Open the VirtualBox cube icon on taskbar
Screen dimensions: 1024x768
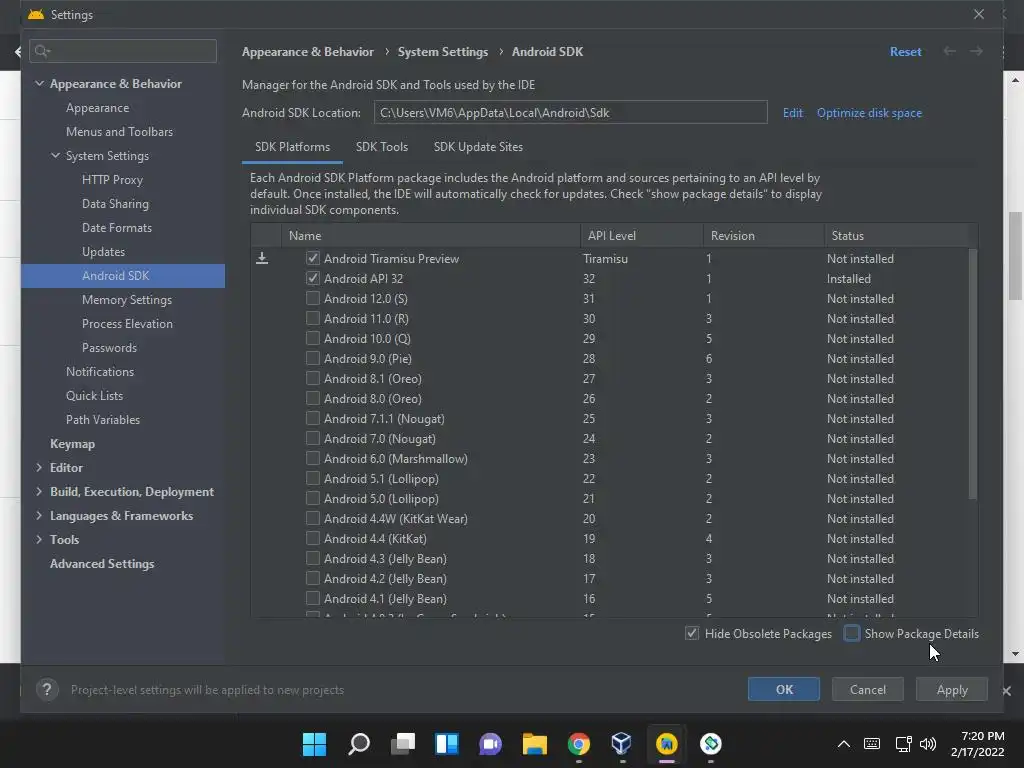point(622,744)
